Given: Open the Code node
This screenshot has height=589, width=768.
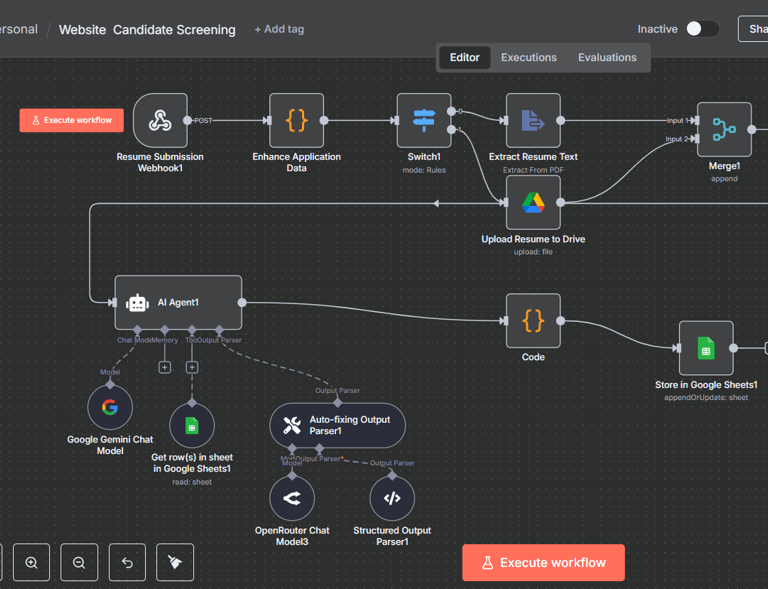Looking at the screenshot, I should click(533, 321).
